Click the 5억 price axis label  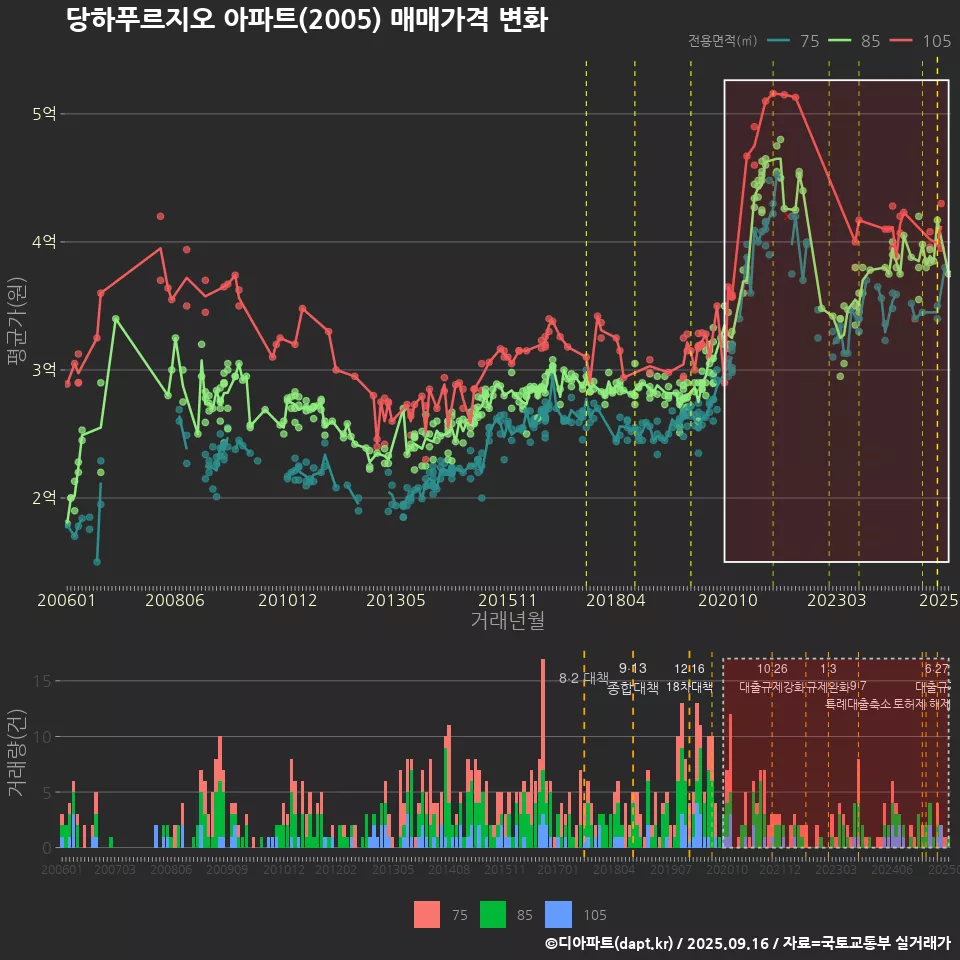44,114
